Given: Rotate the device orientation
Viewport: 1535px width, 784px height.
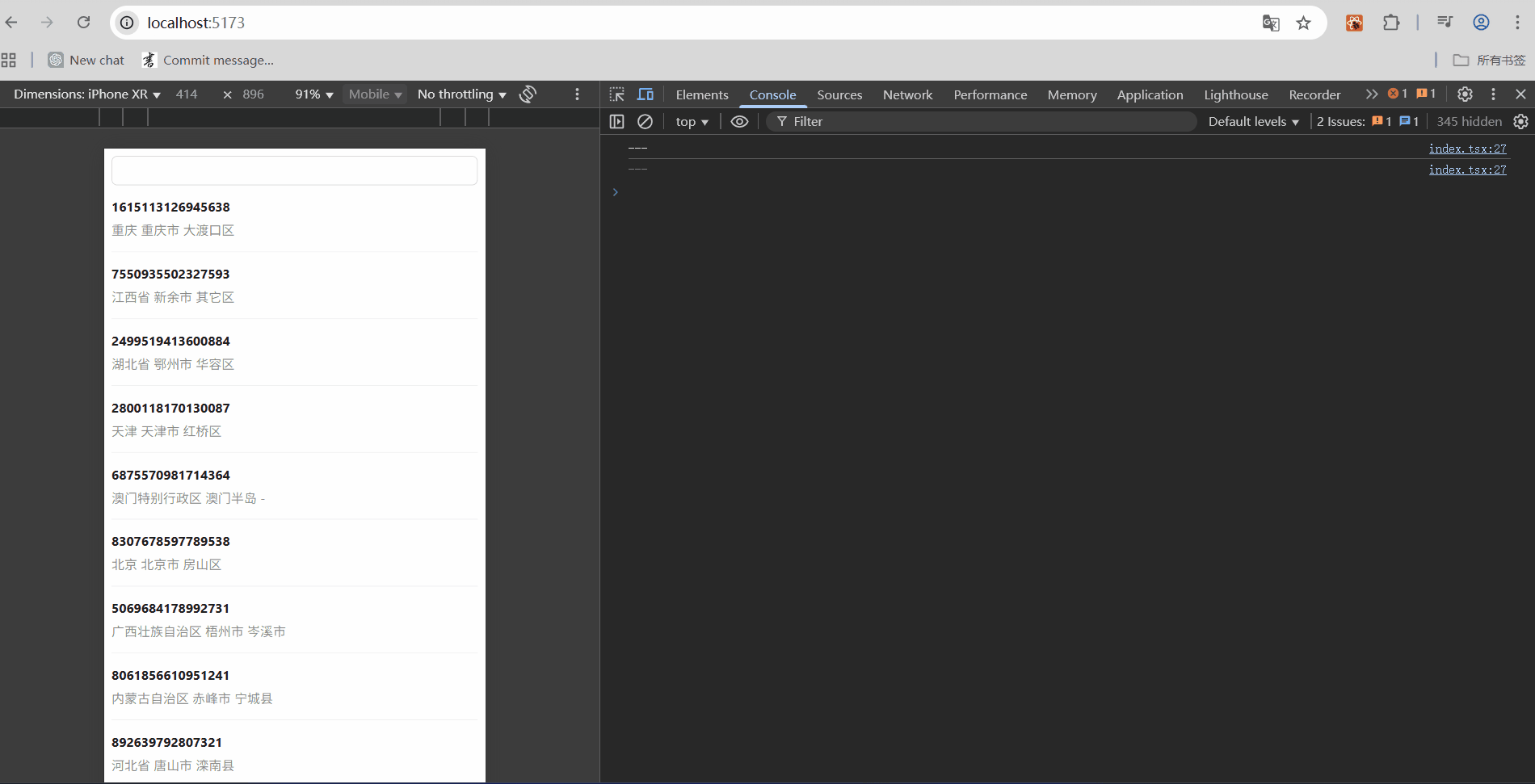Looking at the screenshot, I should [x=528, y=94].
